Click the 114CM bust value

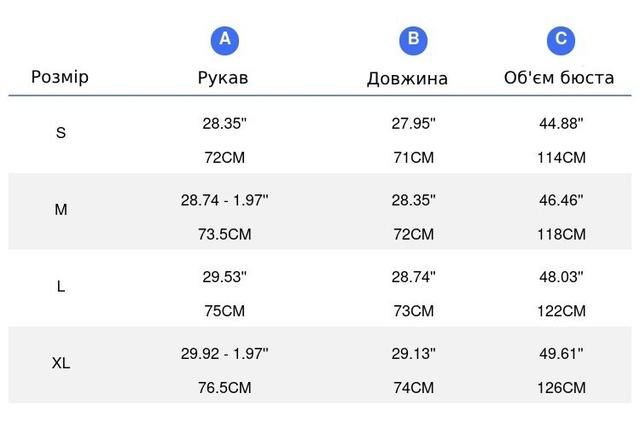[x=561, y=157]
